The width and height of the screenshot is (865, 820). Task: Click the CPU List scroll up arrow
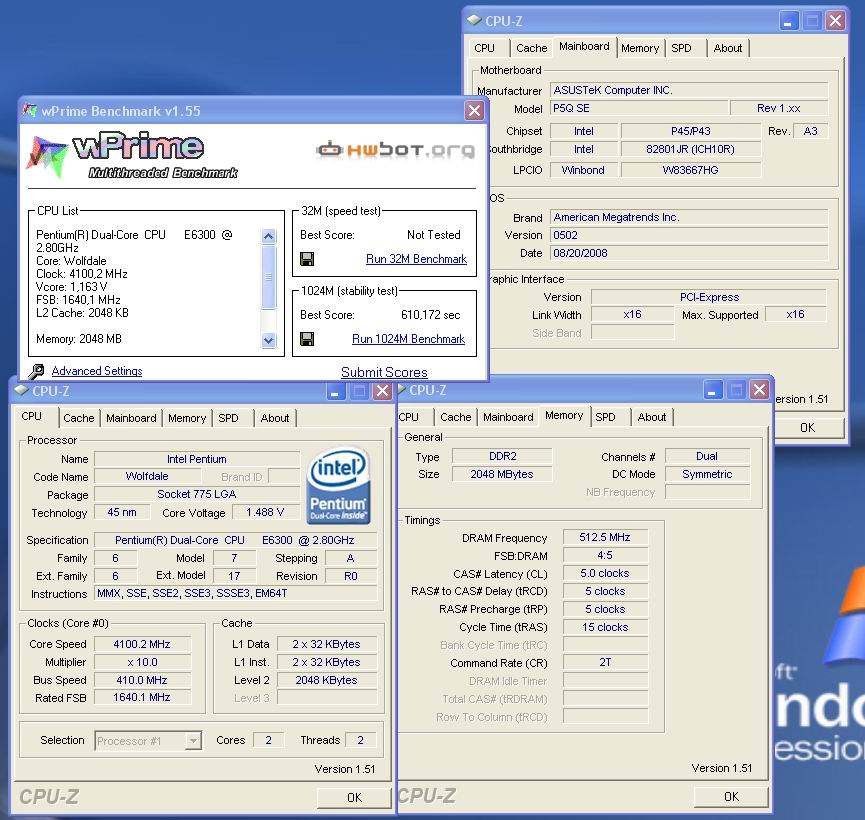click(x=269, y=236)
